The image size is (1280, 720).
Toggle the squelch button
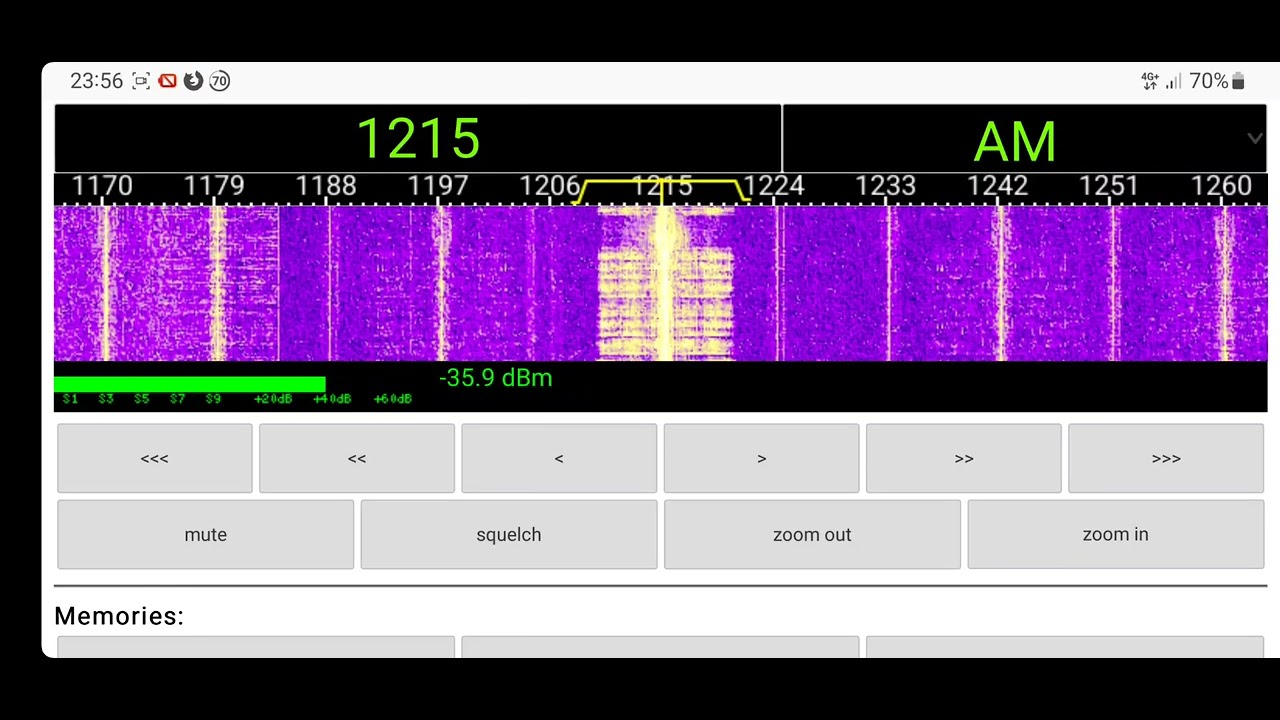[509, 535]
